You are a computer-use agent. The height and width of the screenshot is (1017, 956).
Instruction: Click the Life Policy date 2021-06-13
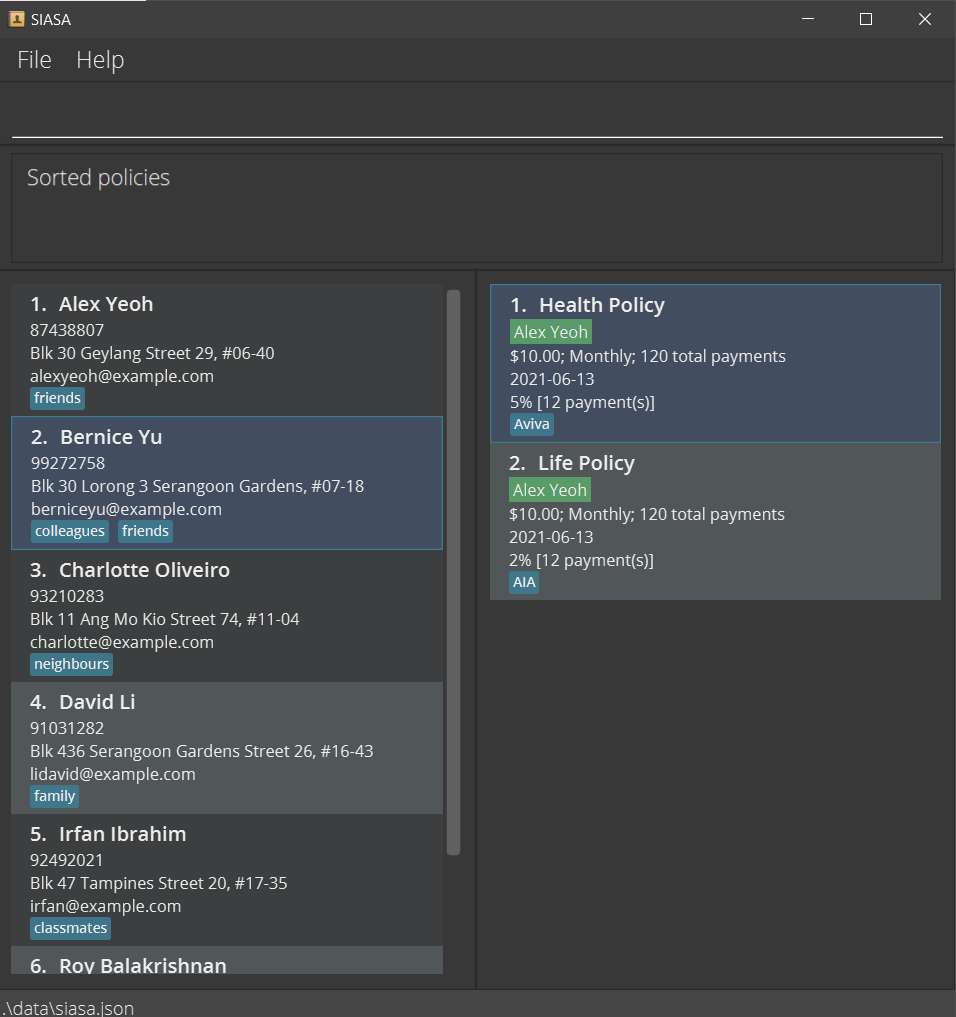(x=551, y=538)
